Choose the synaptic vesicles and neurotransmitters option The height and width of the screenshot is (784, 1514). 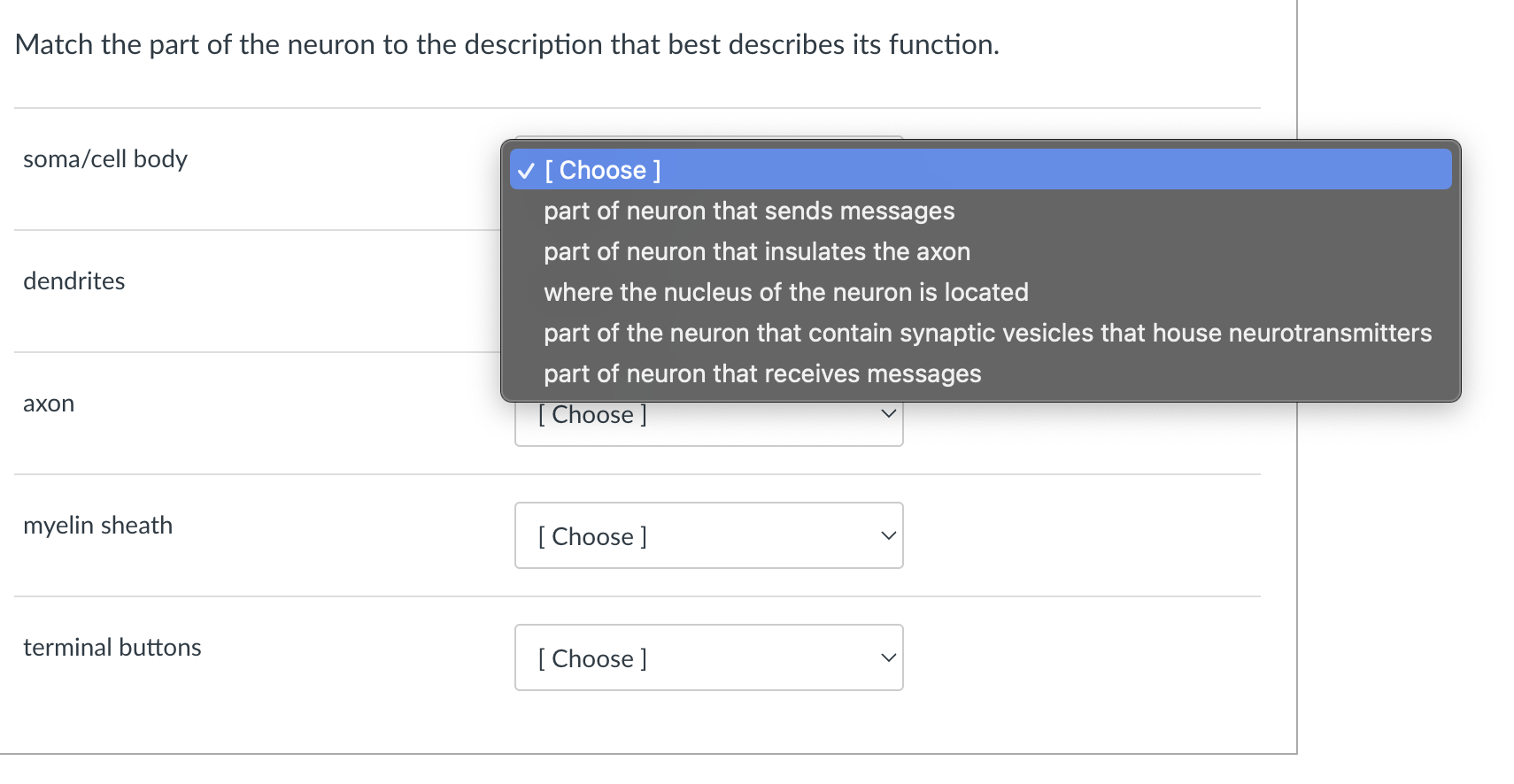987,334
